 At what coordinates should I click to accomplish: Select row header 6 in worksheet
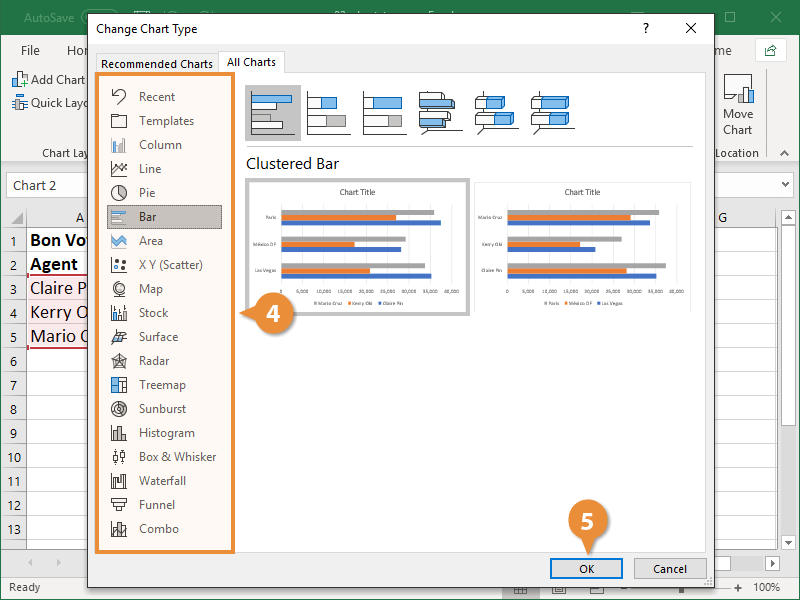[x=14, y=361]
